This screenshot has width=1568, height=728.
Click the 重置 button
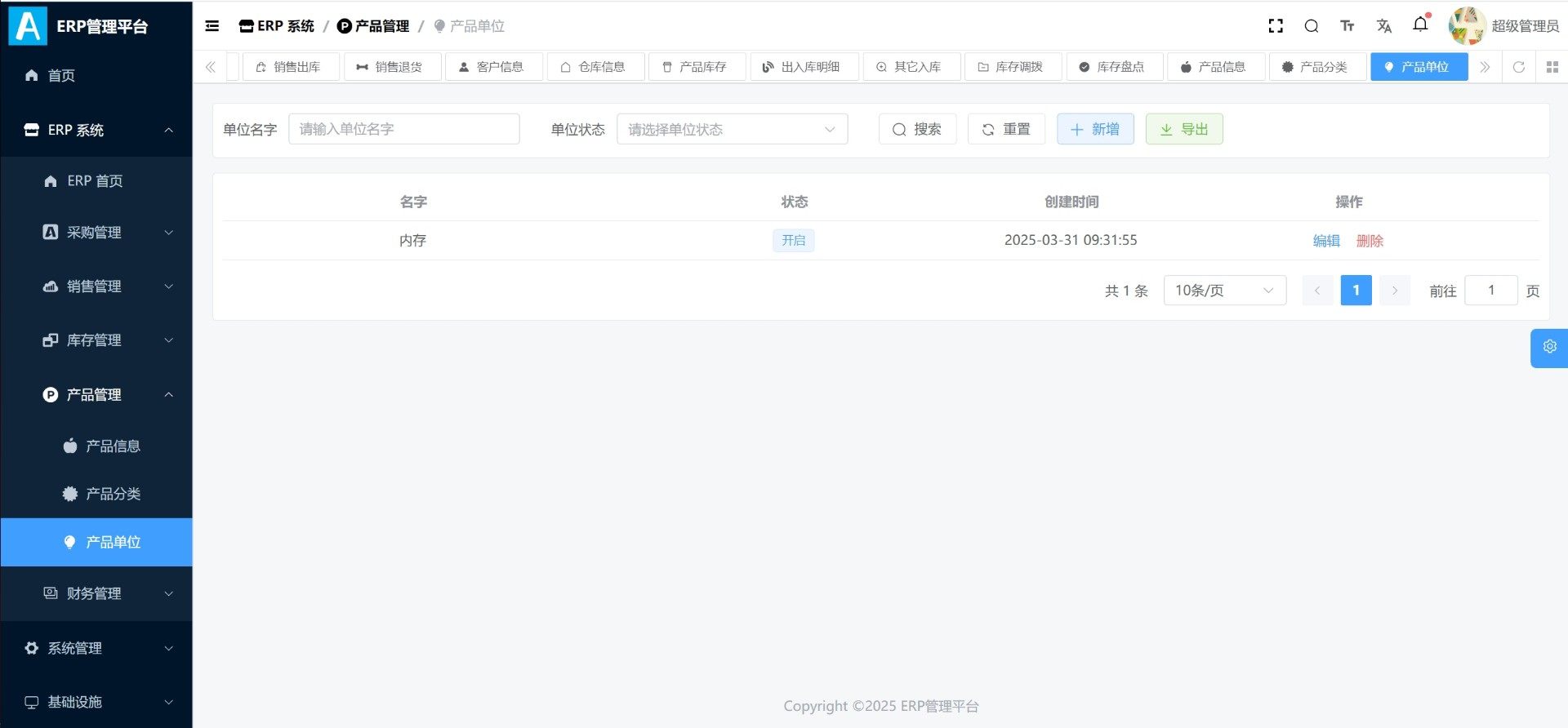[1006, 129]
